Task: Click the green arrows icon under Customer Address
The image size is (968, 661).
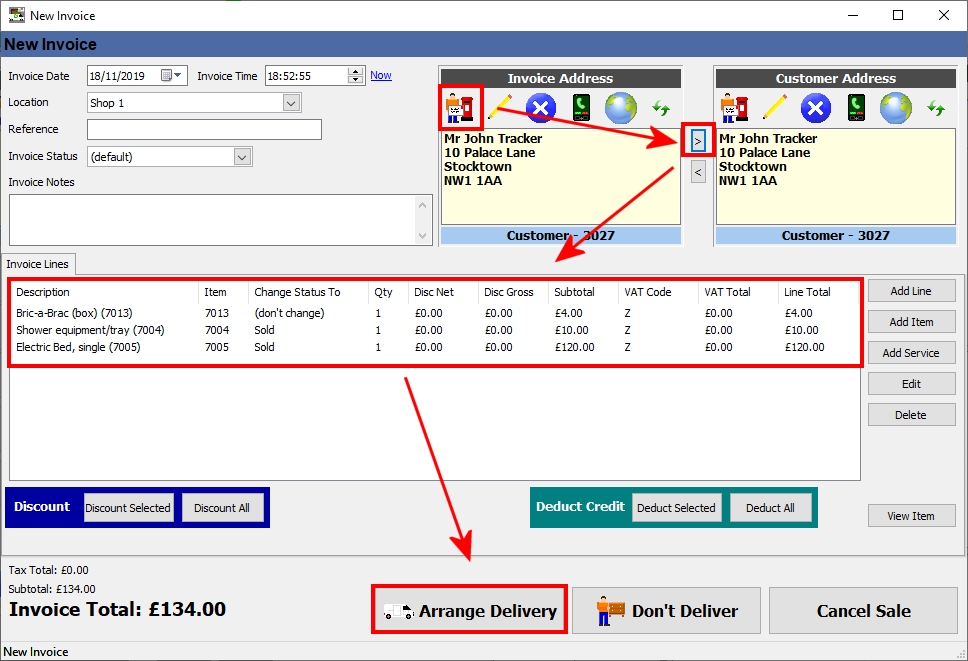Action: [x=936, y=107]
